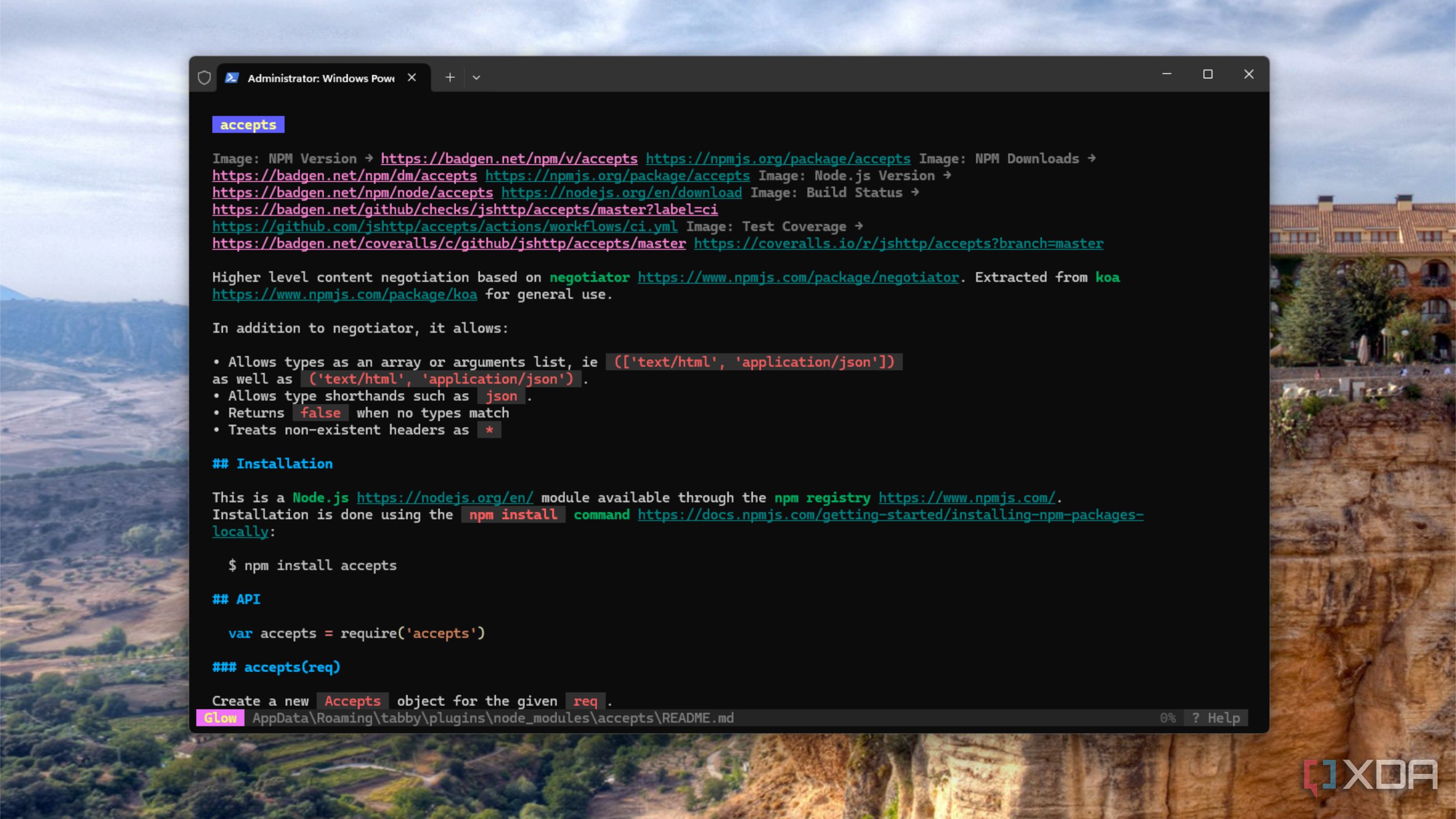Open github.com jshttp accepts workflows ci.yml link
1456x819 pixels.
point(445,227)
